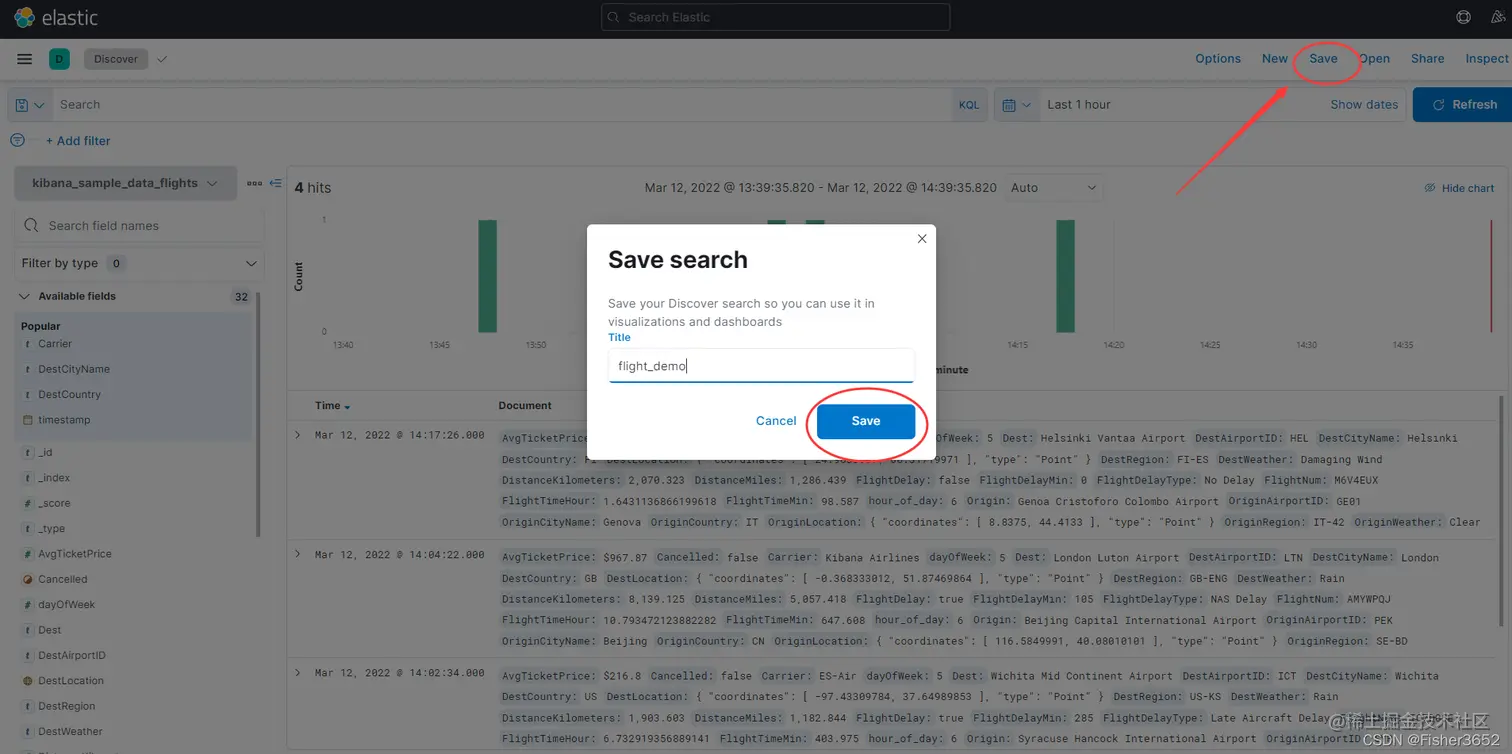Click the Hide chart icon link

[1459, 188]
